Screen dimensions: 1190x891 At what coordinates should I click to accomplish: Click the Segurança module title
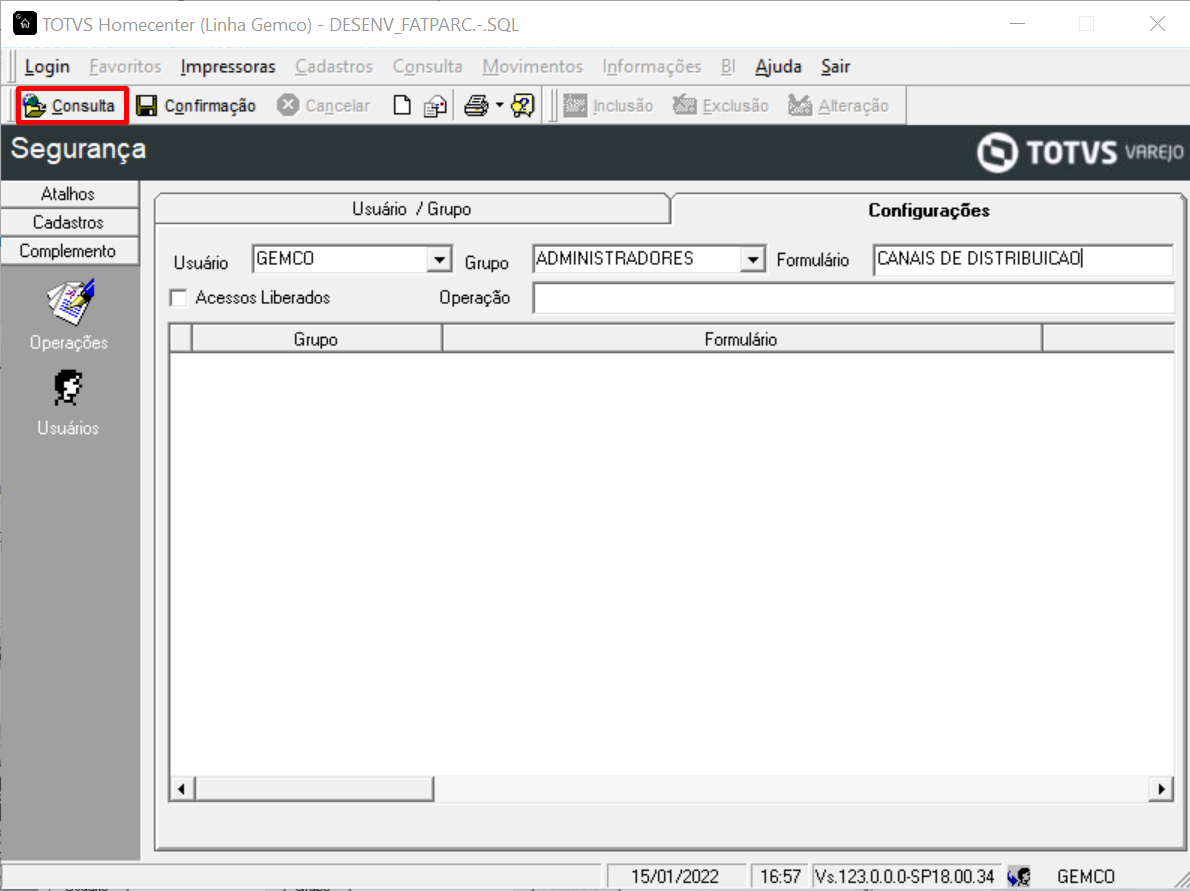coord(78,149)
